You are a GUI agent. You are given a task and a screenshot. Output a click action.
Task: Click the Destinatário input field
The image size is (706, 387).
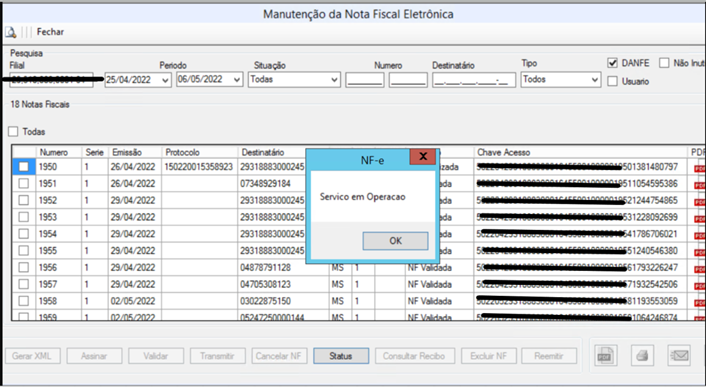(x=474, y=80)
